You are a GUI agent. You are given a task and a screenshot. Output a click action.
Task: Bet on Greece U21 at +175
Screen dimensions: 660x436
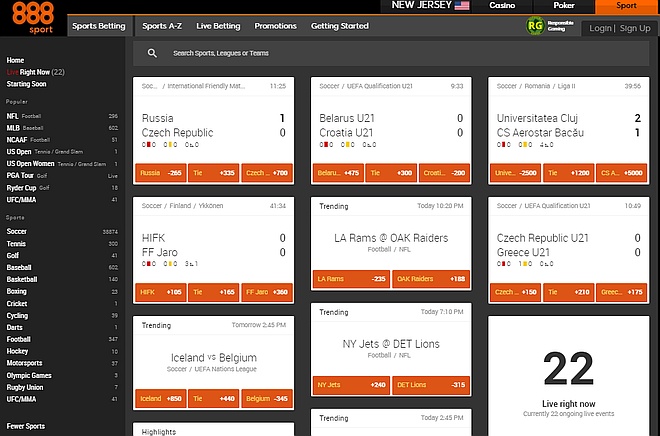[x=622, y=292]
